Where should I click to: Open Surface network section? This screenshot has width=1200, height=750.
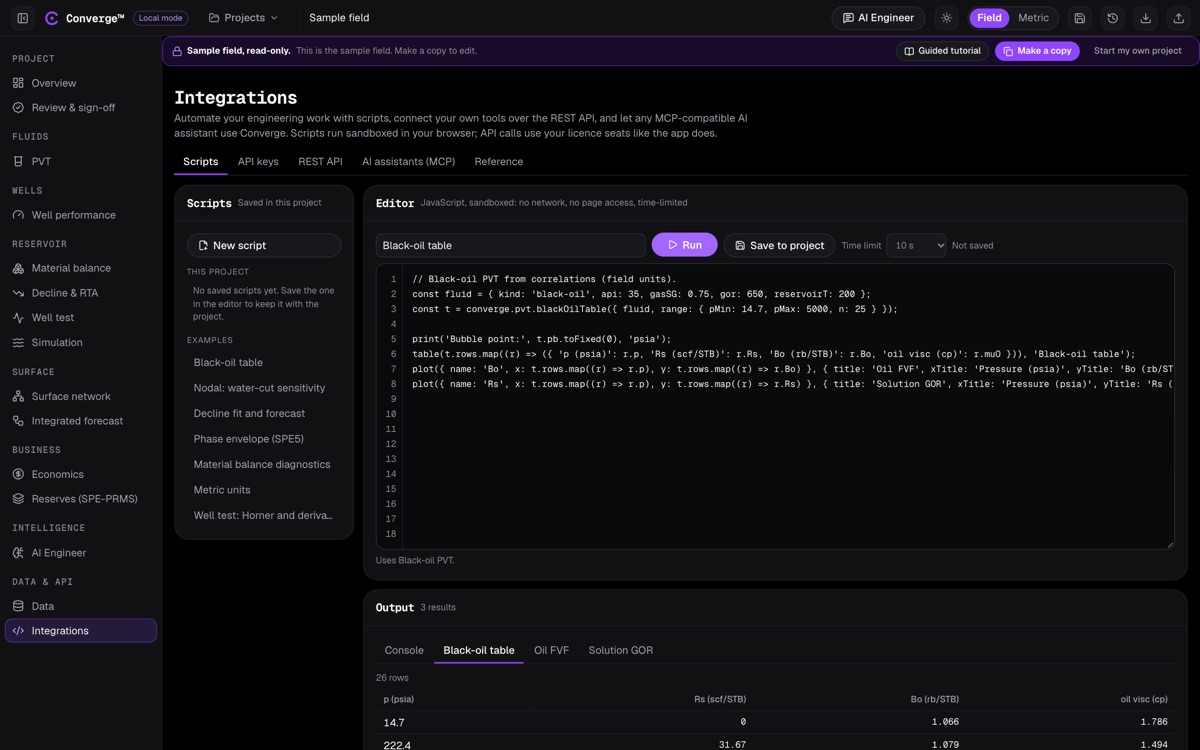tap(81, 396)
